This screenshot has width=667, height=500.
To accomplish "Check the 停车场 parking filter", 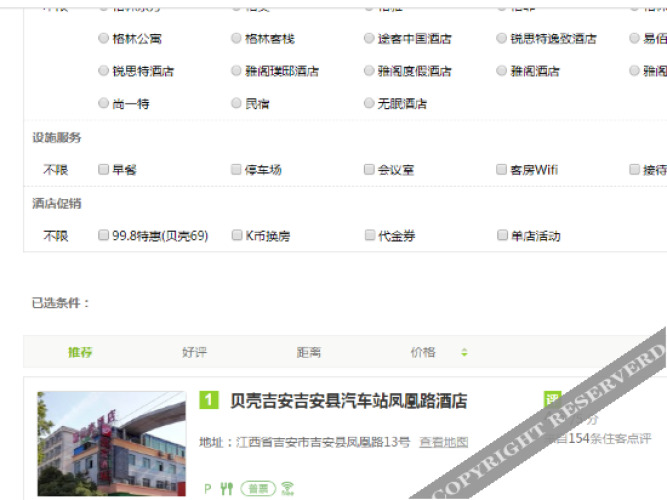I will pyautogui.click(x=236, y=170).
